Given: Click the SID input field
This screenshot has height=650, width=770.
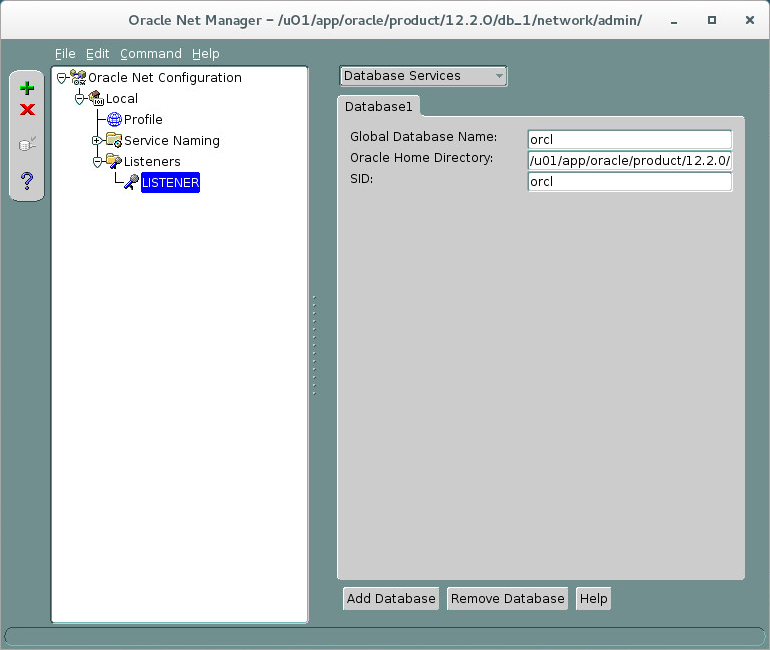Looking at the screenshot, I should (x=630, y=182).
